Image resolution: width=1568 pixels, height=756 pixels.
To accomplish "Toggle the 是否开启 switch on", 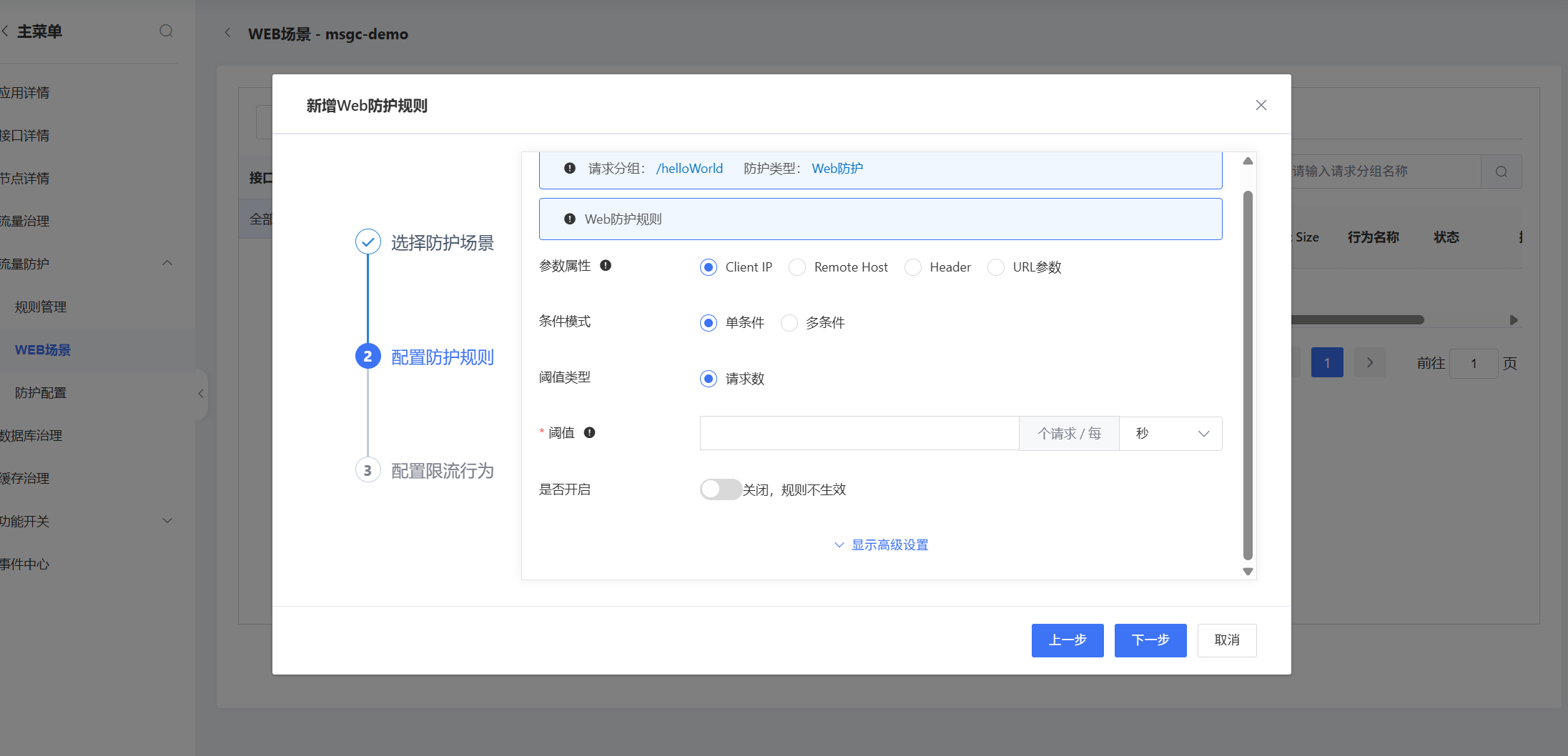I will [720, 489].
